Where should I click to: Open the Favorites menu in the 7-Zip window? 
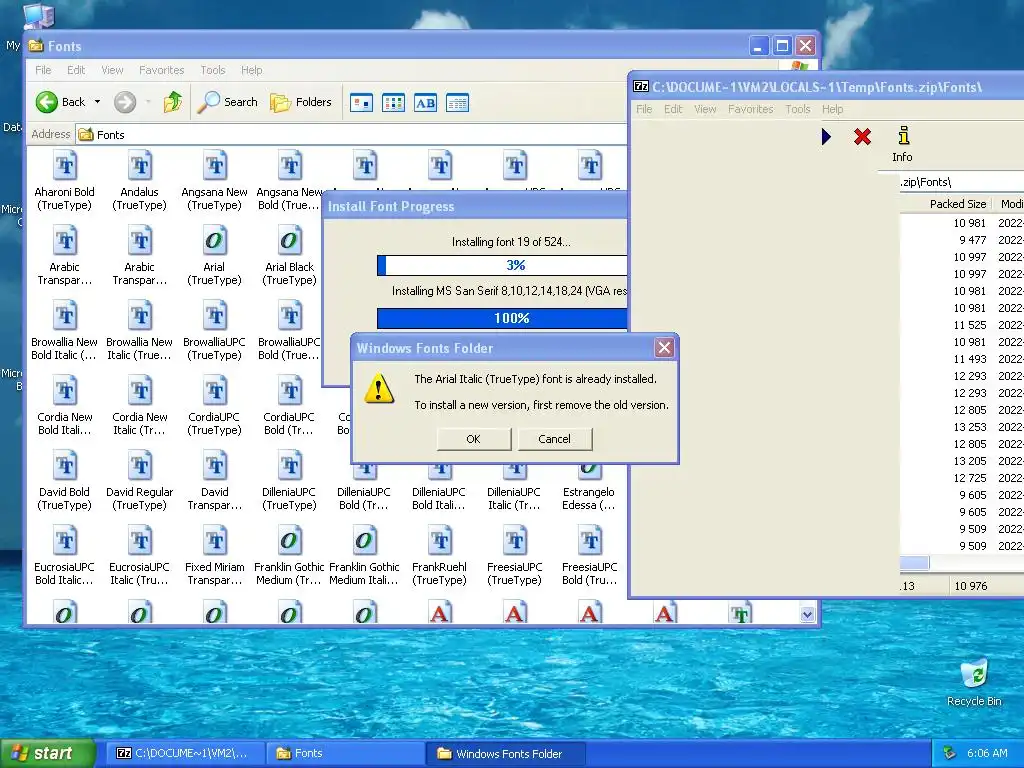[750, 109]
